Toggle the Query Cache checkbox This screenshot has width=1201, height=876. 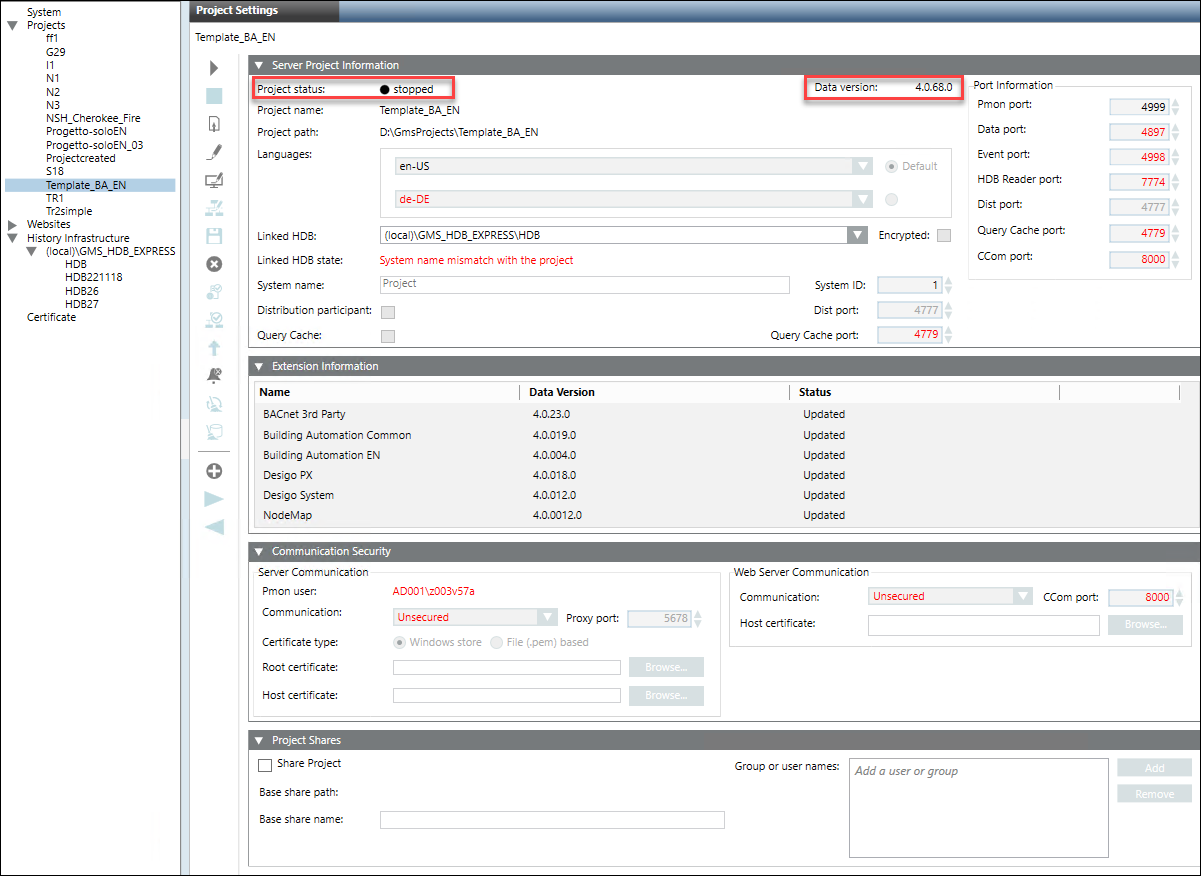[388, 336]
